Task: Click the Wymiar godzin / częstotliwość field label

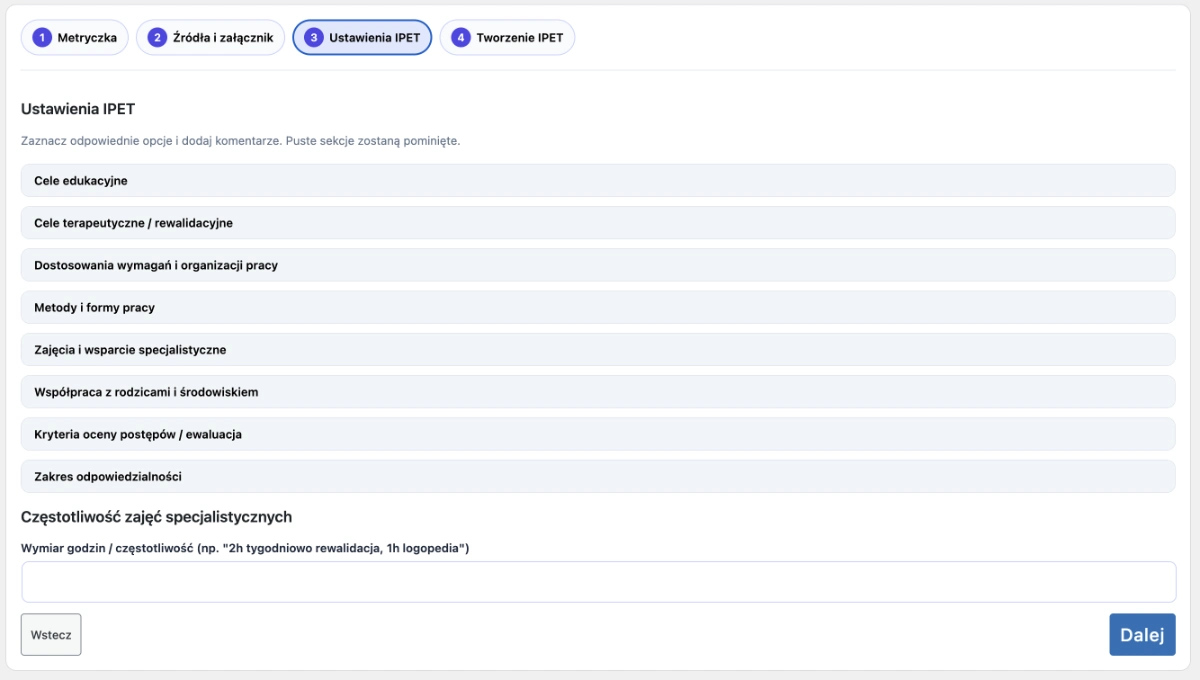Action: point(245,548)
